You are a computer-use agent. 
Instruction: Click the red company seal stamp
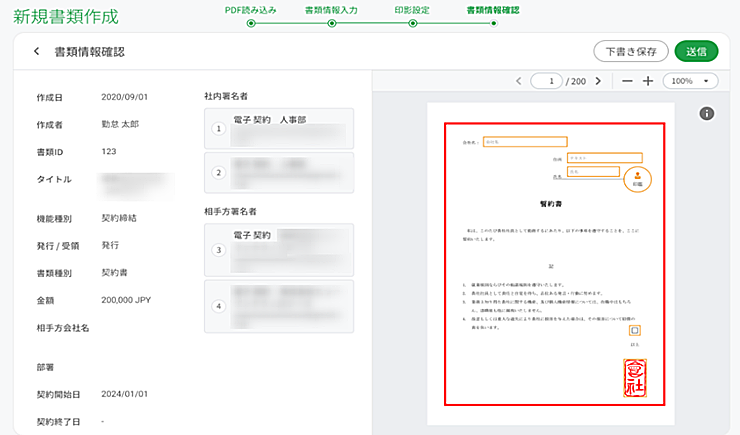(635, 378)
